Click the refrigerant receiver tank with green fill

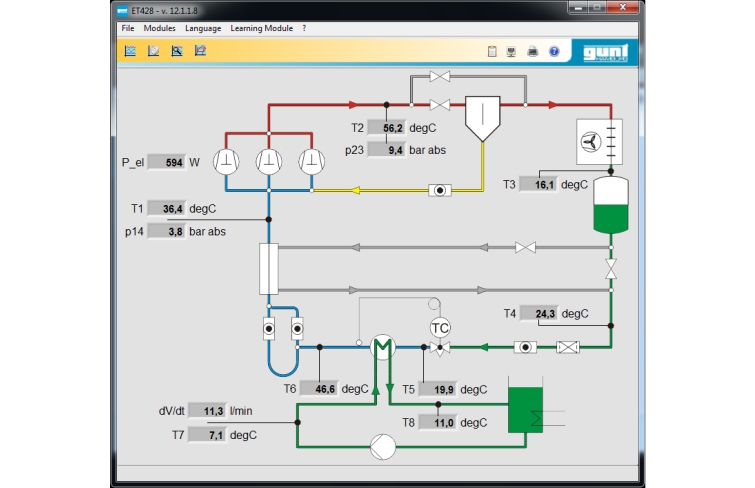click(x=611, y=205)
